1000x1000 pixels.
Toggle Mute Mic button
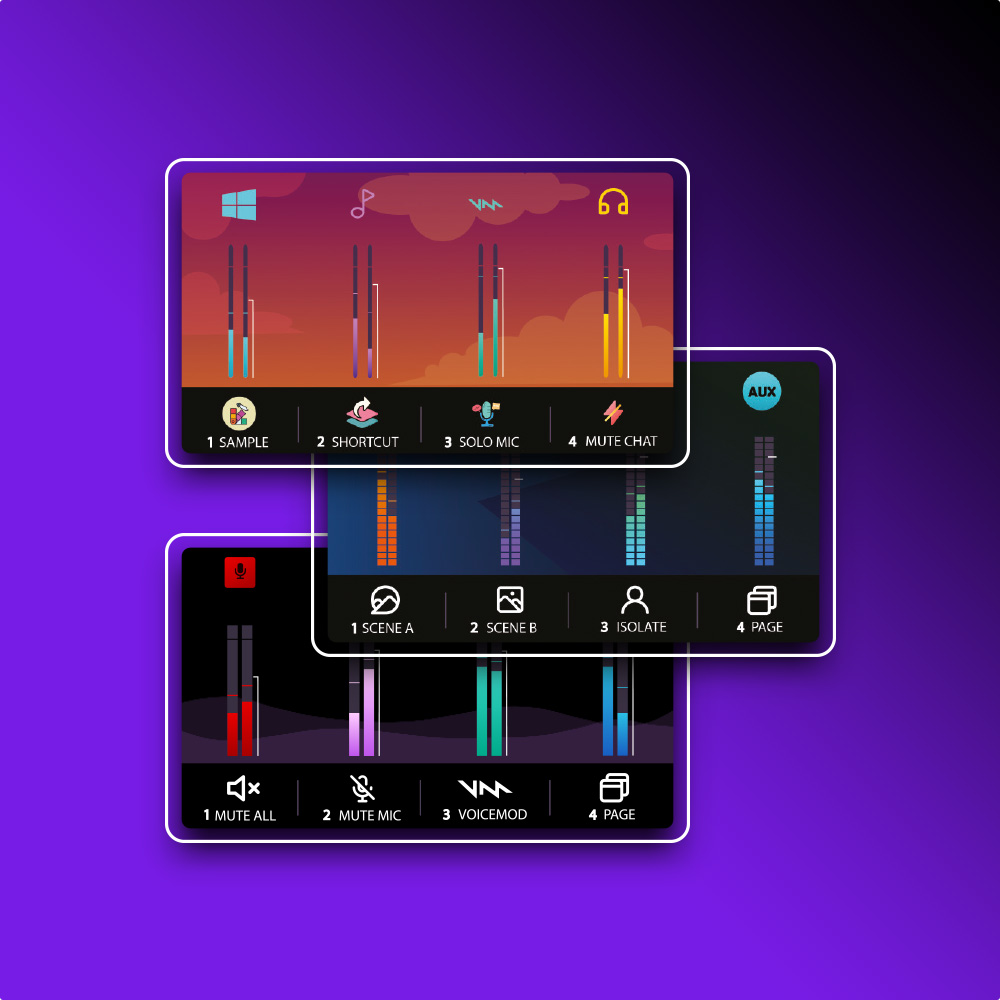click(362, 789)
